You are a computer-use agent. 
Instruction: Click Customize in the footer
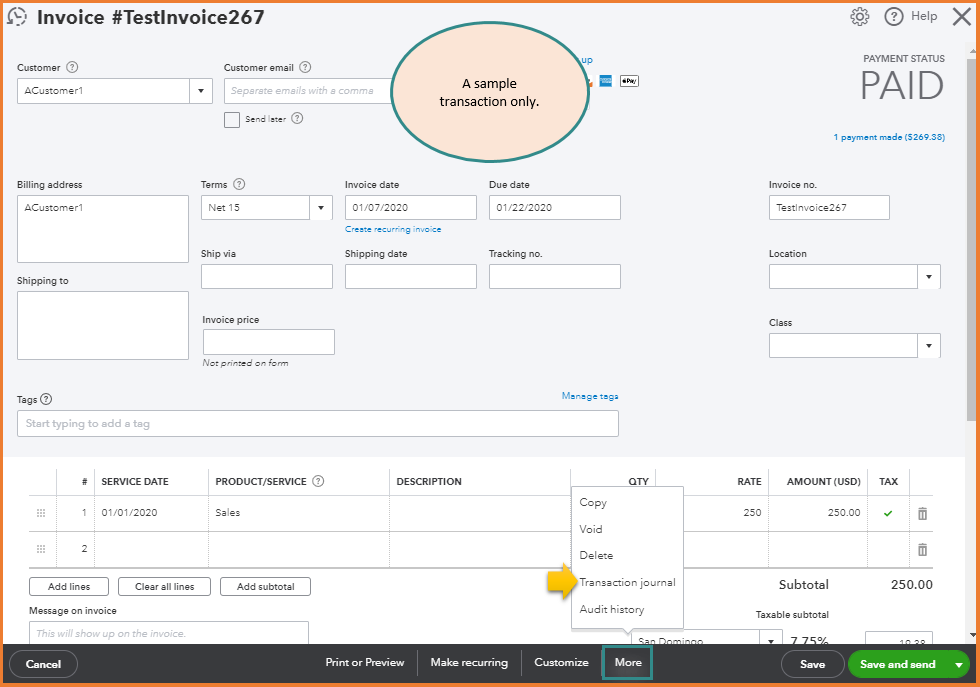coord(561,663)
